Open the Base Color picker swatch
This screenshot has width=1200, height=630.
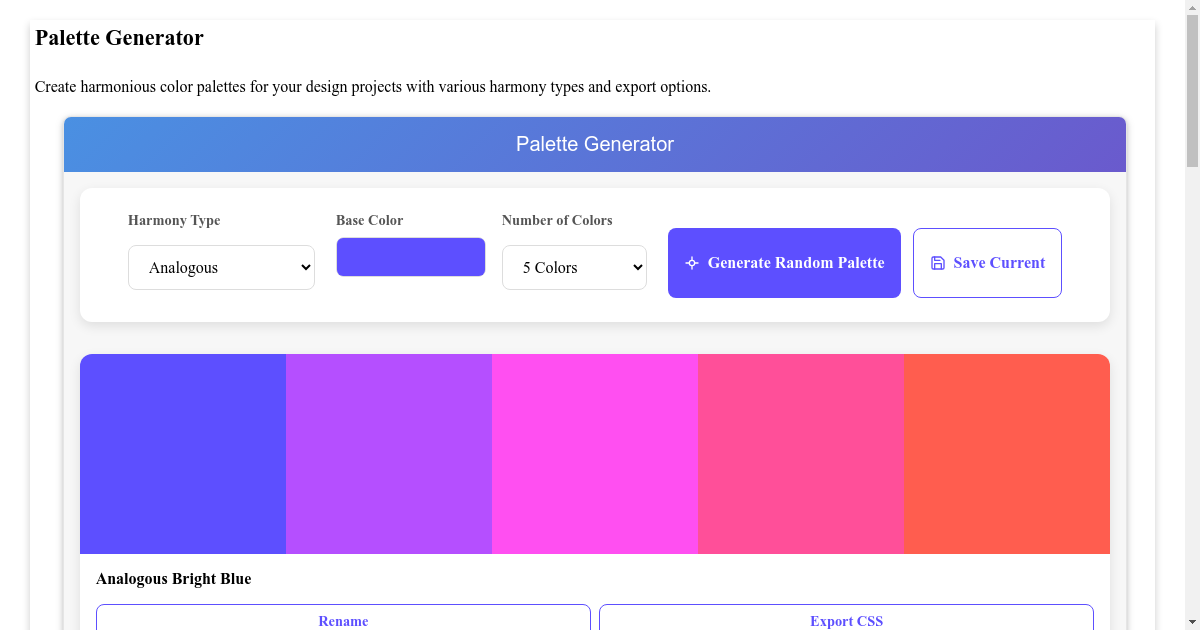(410, 257)
